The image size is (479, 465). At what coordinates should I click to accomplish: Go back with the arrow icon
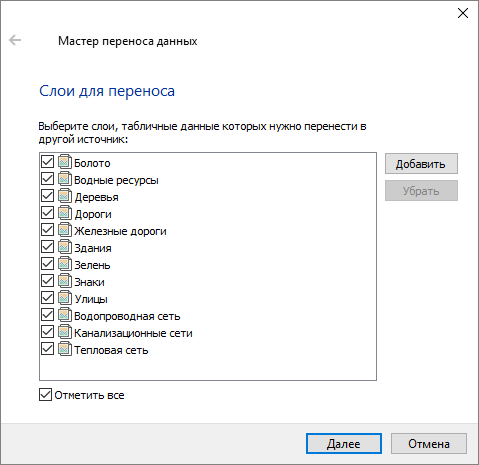click(15, 40)
